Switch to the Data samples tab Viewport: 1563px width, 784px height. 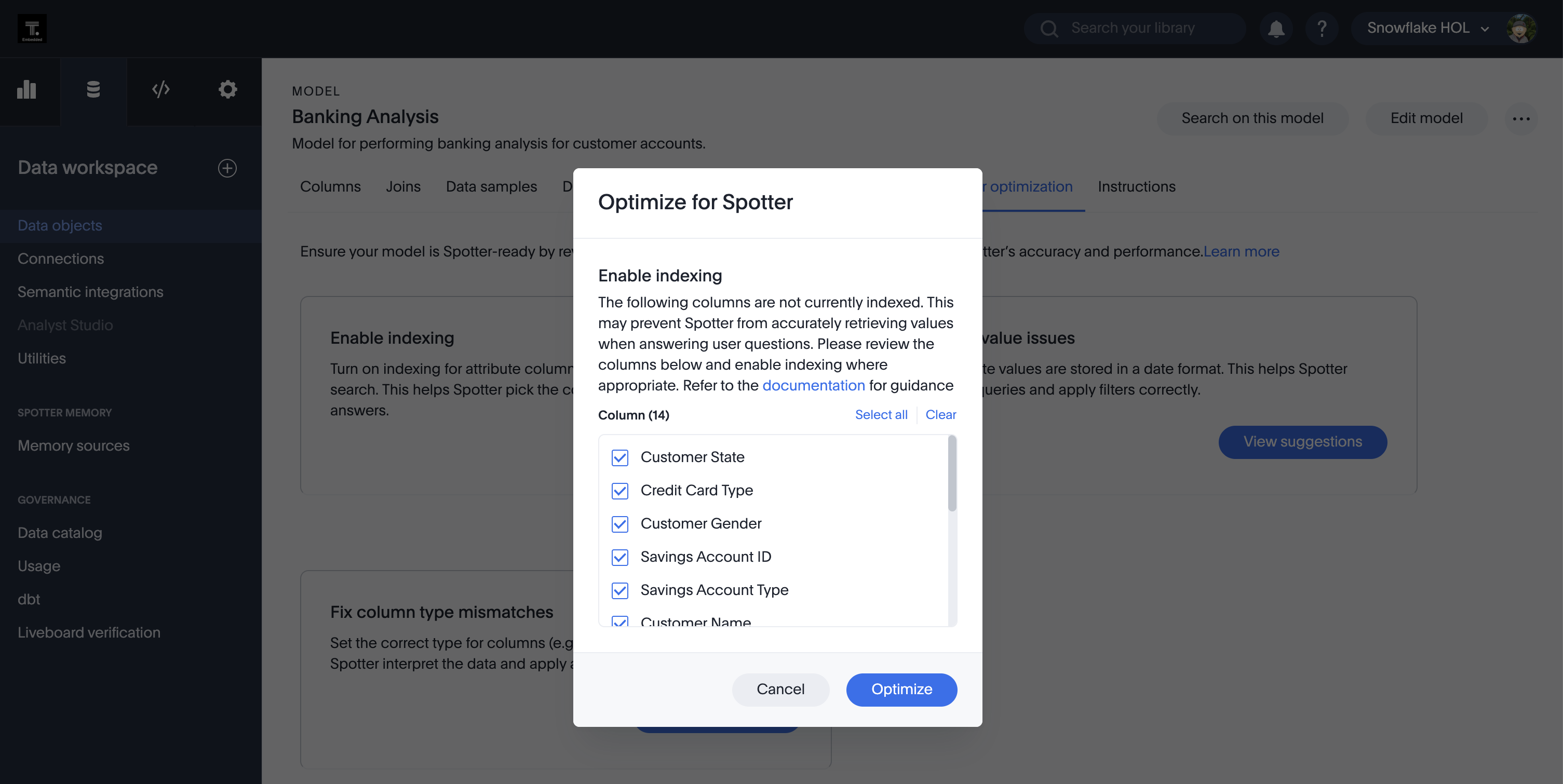(x=491, y=187)
